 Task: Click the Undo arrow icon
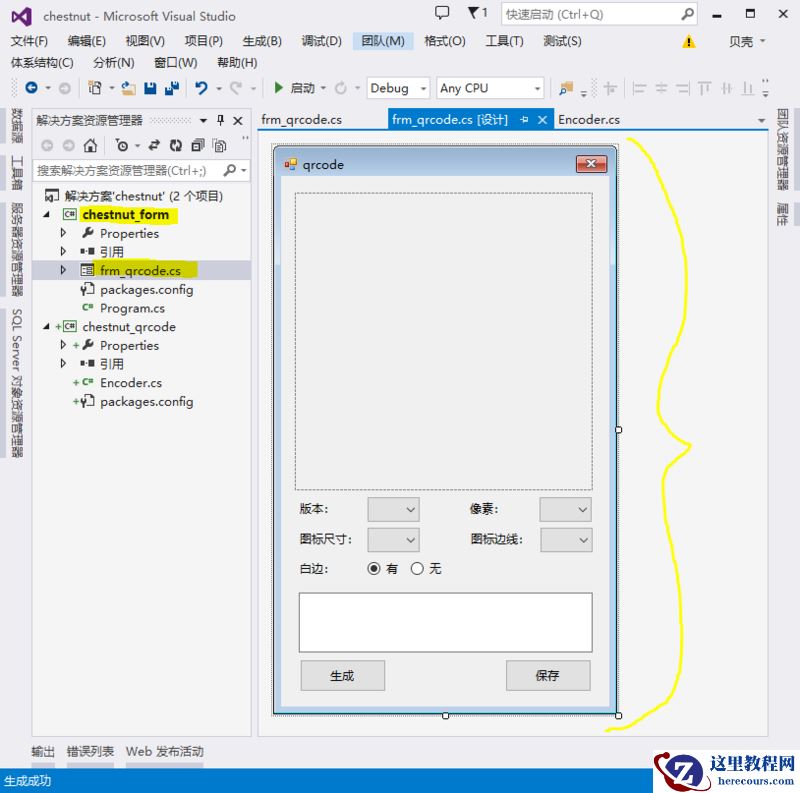(201, 88)
